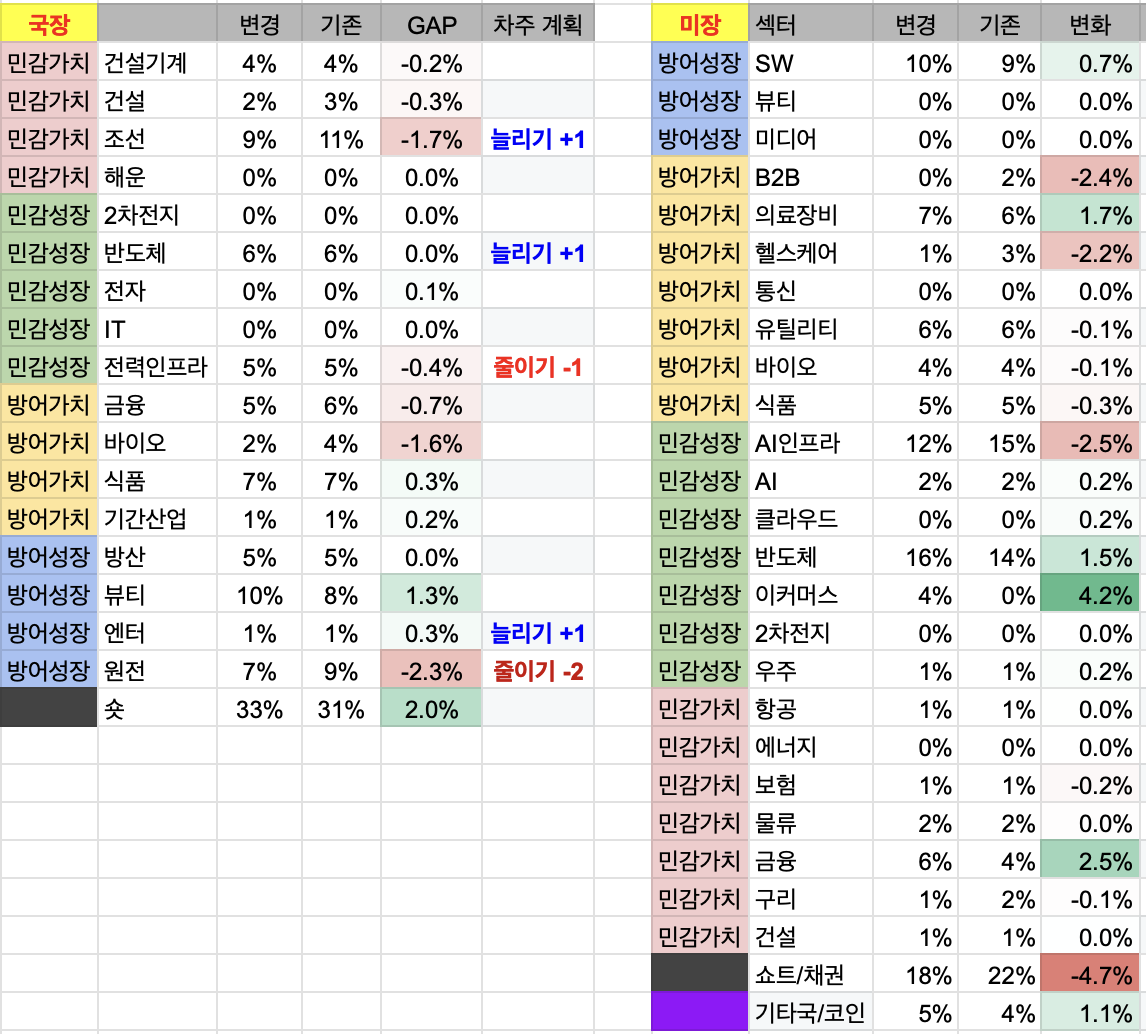The height and width of the screenshot is (1034, 1146).
Task: Select the 클라우드 sector cell
Action: point(810,518)
